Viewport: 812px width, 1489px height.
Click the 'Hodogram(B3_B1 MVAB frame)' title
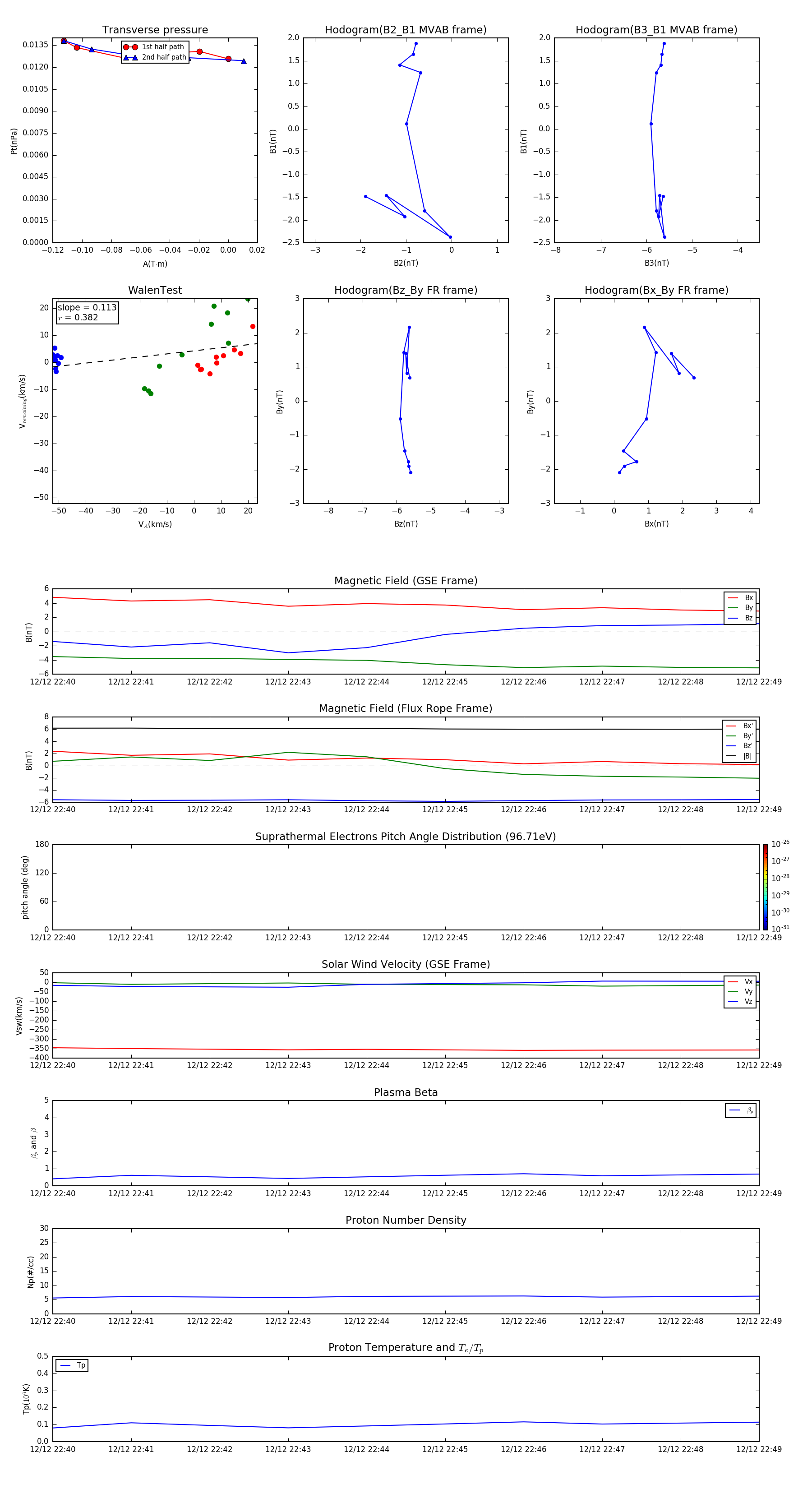[656, 30]
